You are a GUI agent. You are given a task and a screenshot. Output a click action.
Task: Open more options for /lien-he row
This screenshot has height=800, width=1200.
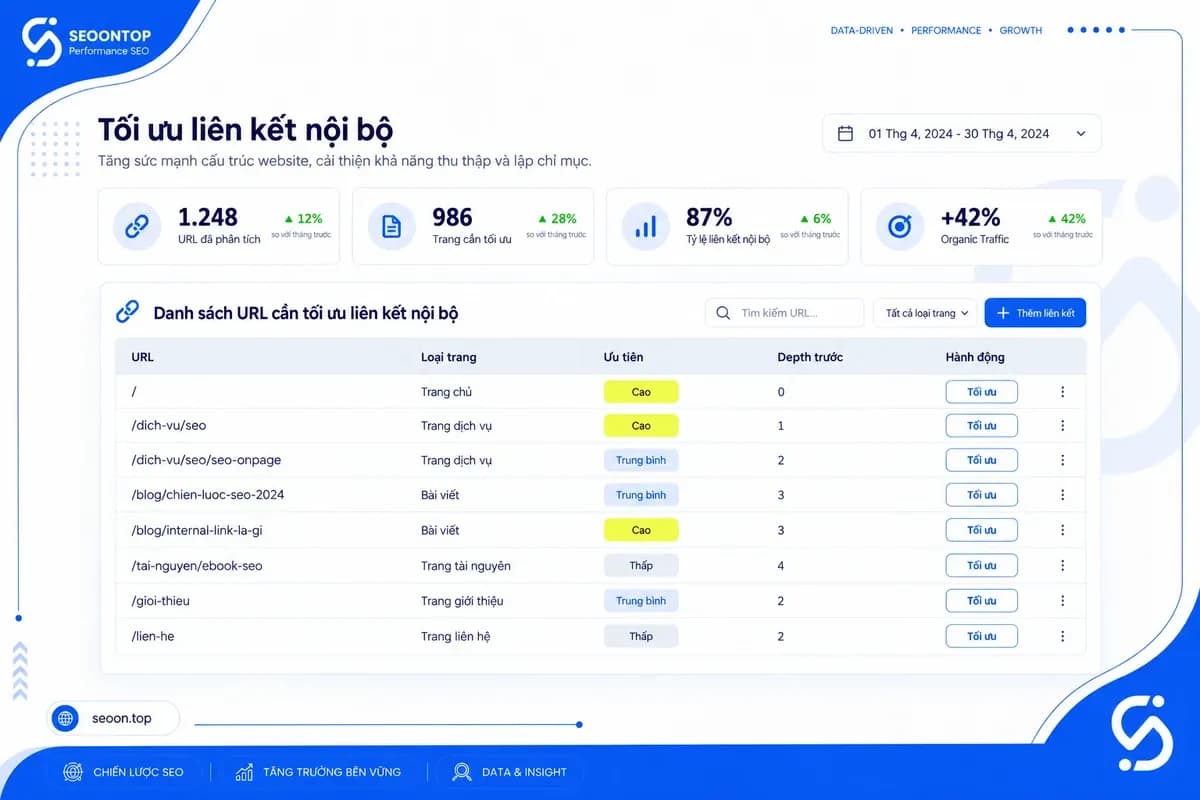pyautogui.click(x=1062, y=636)
